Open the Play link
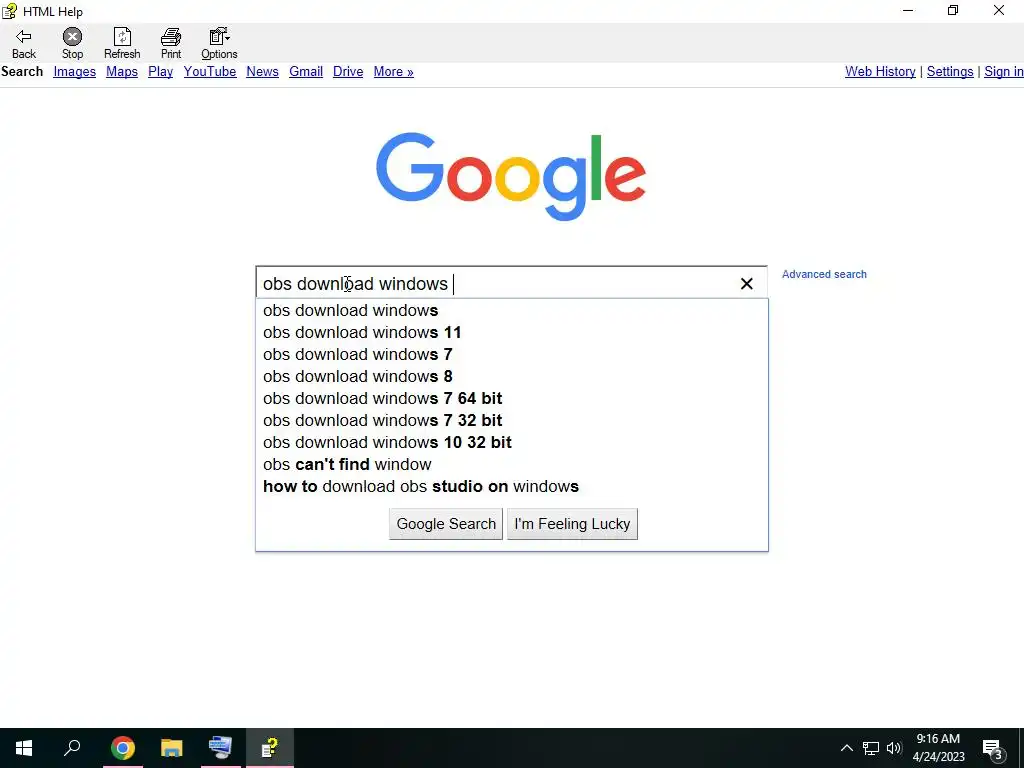The width and height of the screenshot is (1024, 768). pos(161,72)
